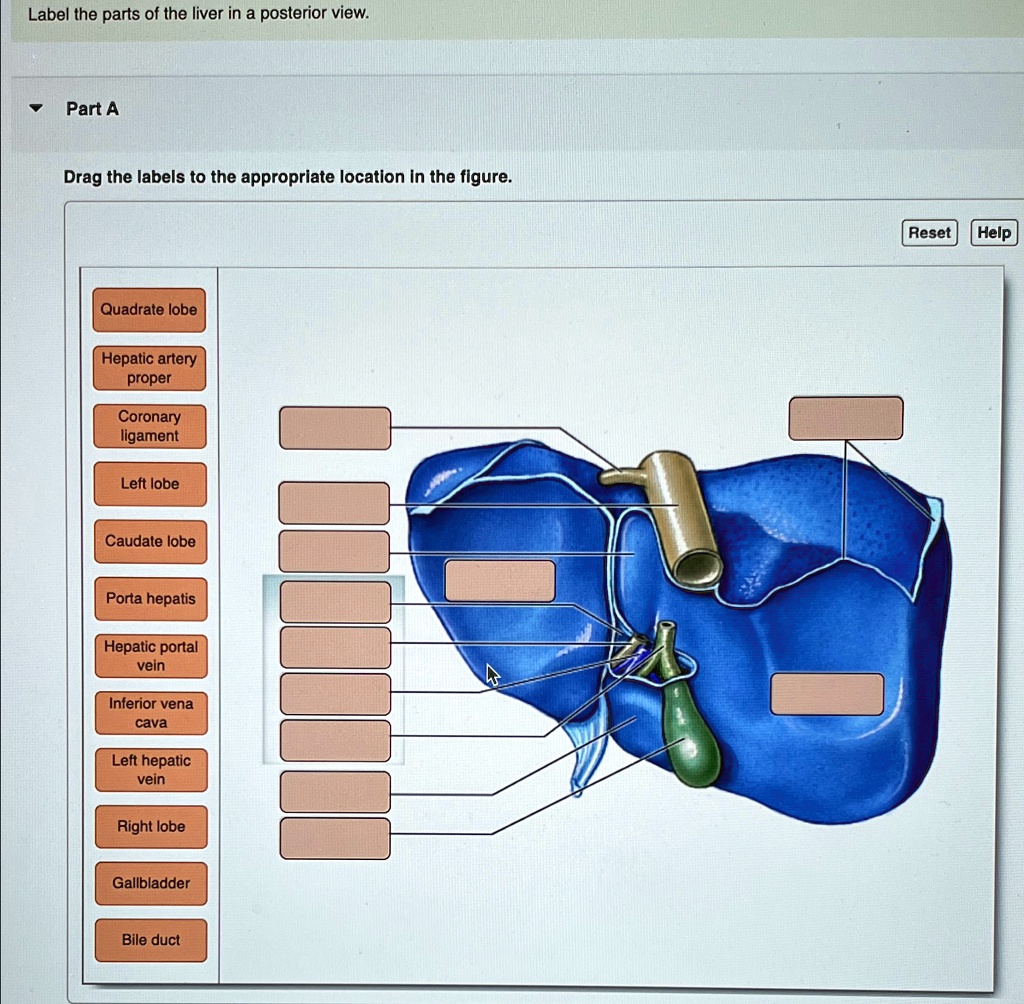Select the Left lobe label

[148, 483]
